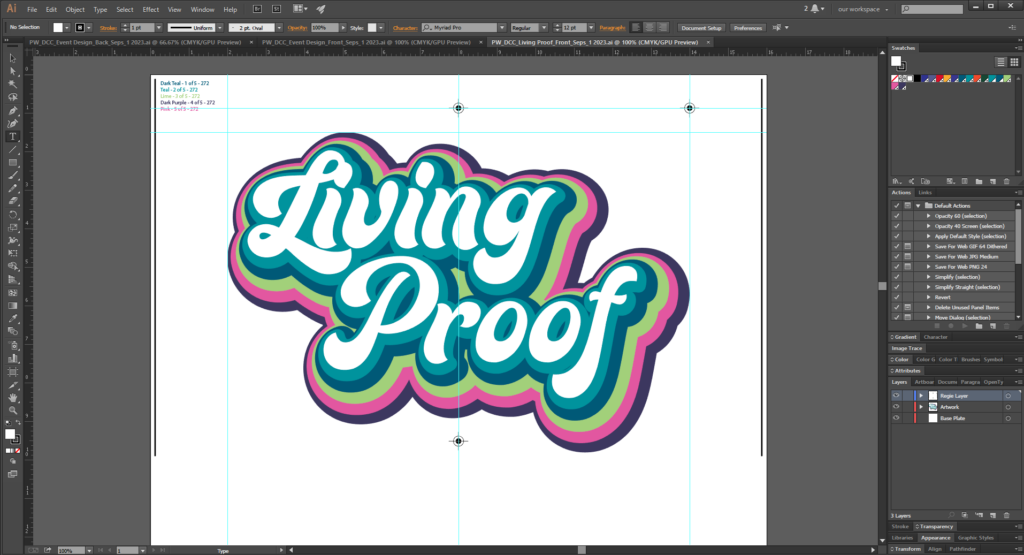Click the Document Setup button
This screenshot has height=555, width=1024.
coord(701,27)
